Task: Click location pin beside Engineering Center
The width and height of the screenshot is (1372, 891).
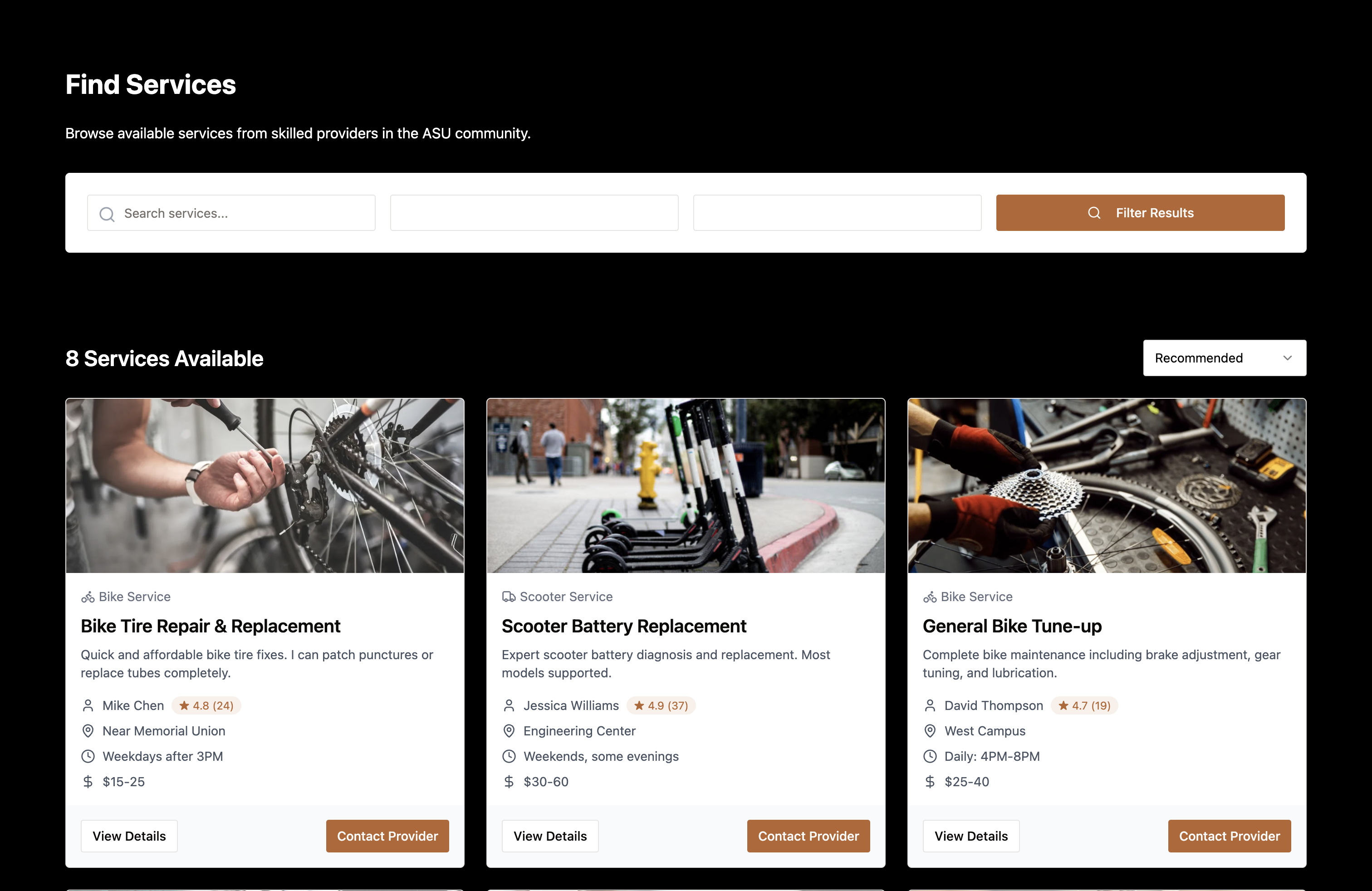Action: click(x=509, y=731)
